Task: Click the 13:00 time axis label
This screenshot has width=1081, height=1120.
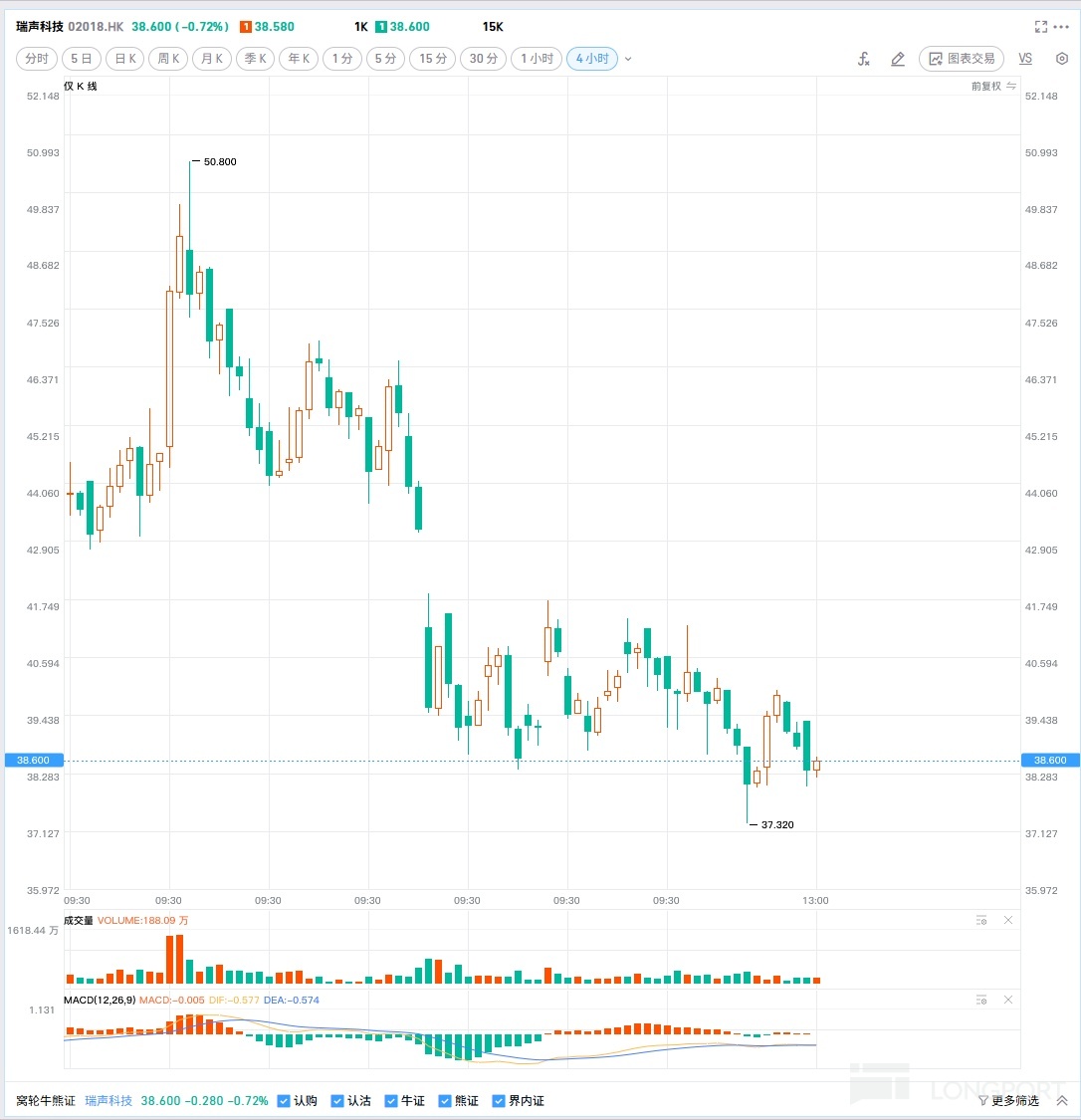Action: (x=815, y=901)
